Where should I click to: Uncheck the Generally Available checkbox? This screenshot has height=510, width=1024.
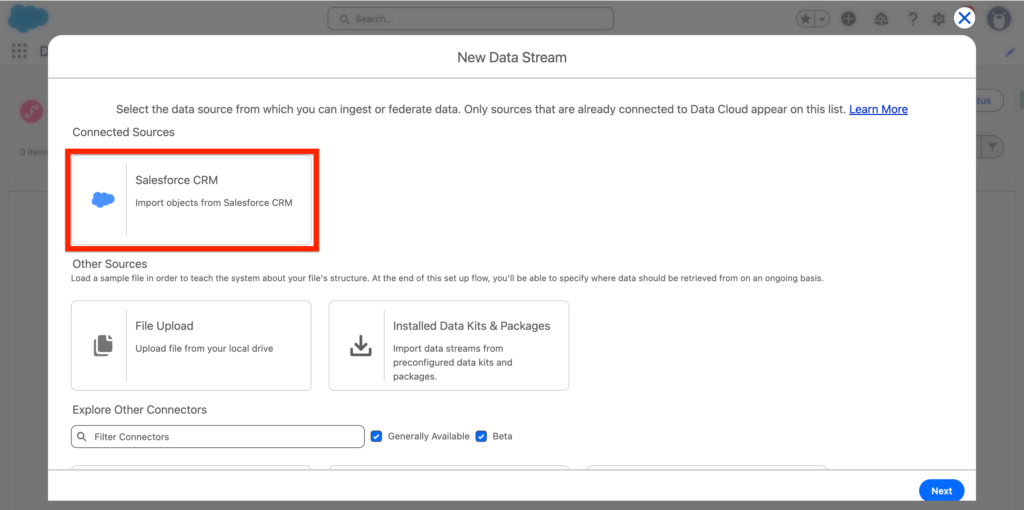point(377,436)
